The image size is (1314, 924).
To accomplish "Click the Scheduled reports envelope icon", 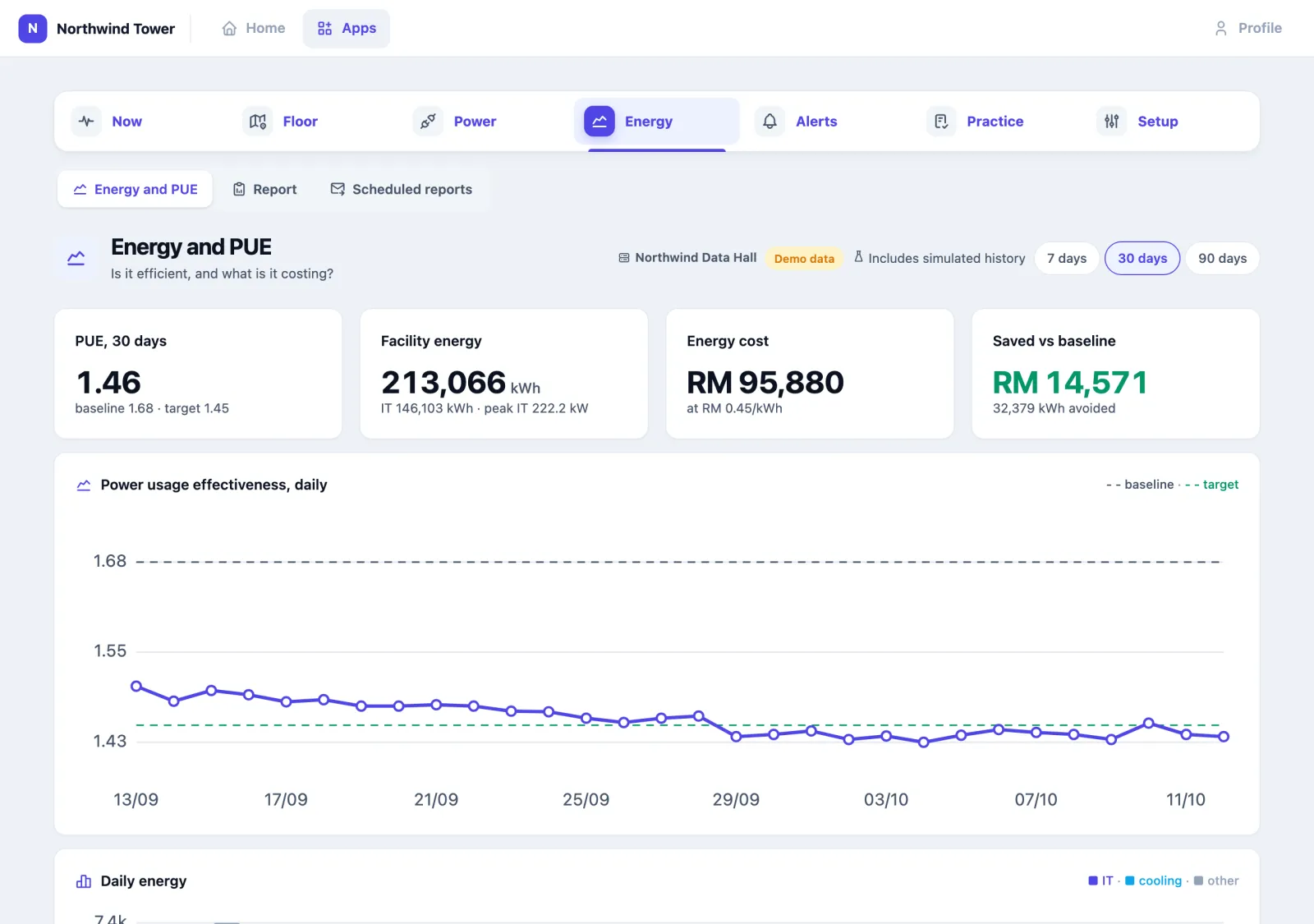I will [338, 189].
